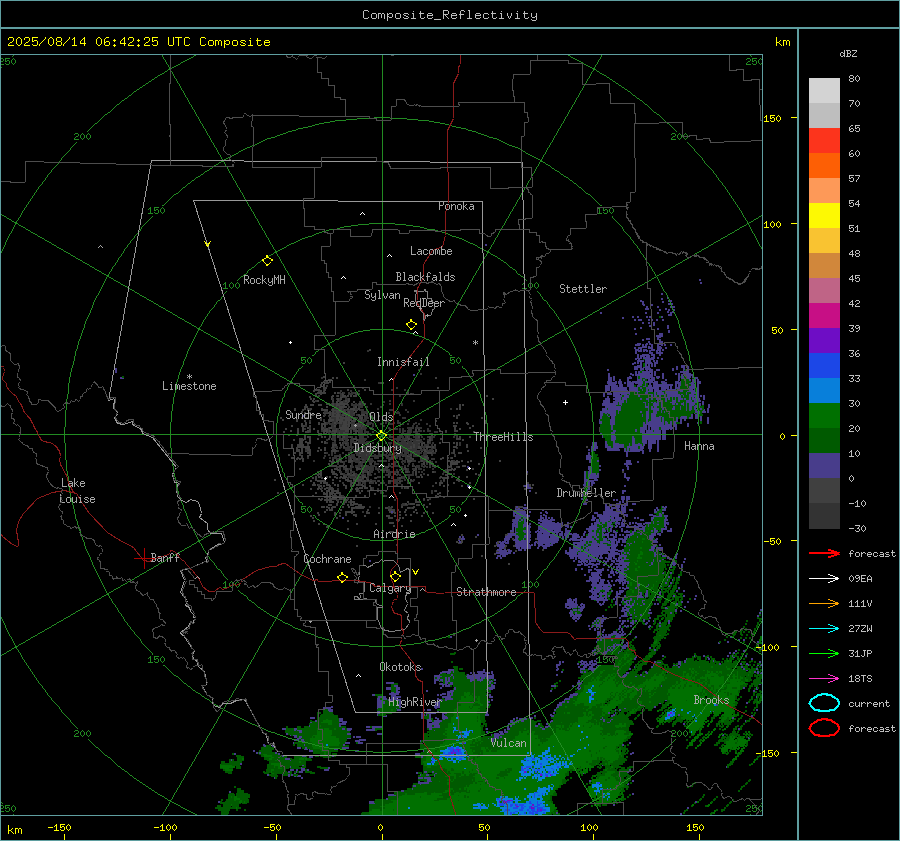The width and height of the screenshot is (900, 841).
Task: Click the Innisfail label
Action: pos(403,362)
